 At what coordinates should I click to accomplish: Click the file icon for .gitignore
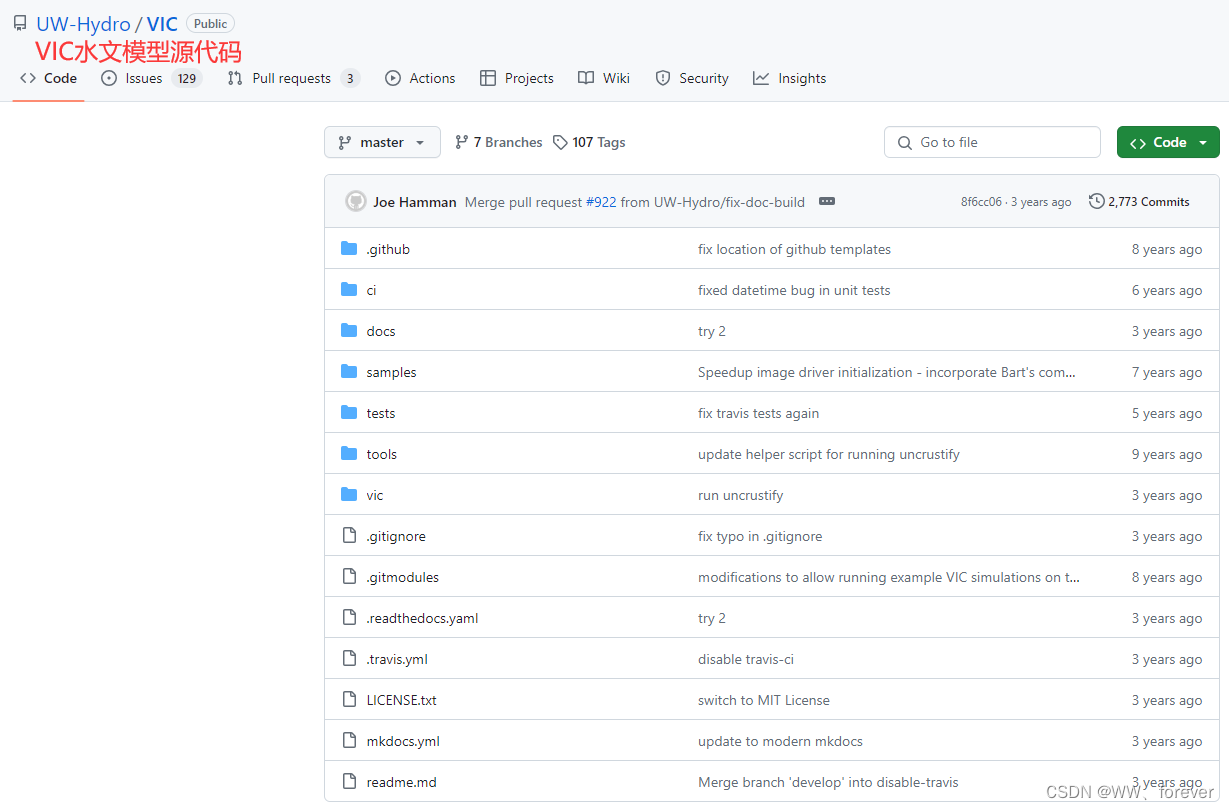point(349,536)
